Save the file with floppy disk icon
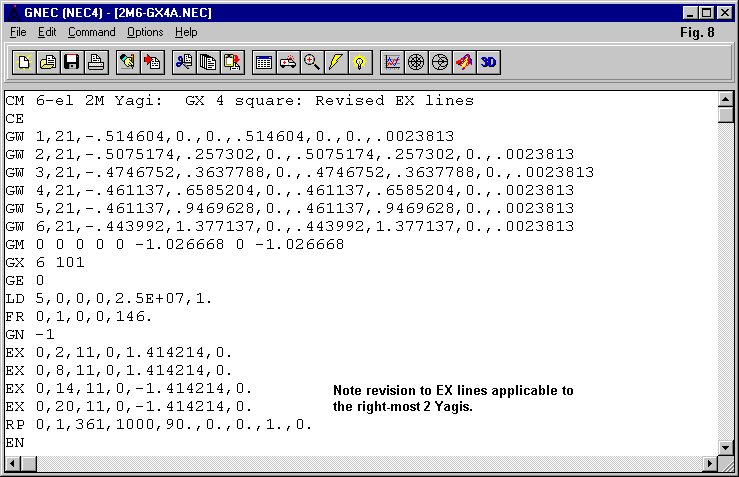 click(72, 62)
